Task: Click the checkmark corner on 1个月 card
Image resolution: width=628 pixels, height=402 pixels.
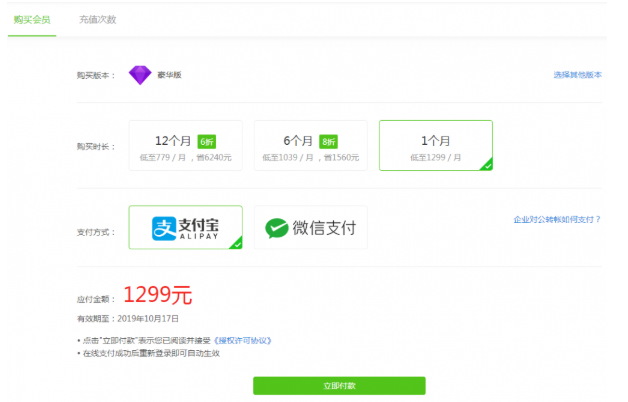Action: tap(485, 164)
